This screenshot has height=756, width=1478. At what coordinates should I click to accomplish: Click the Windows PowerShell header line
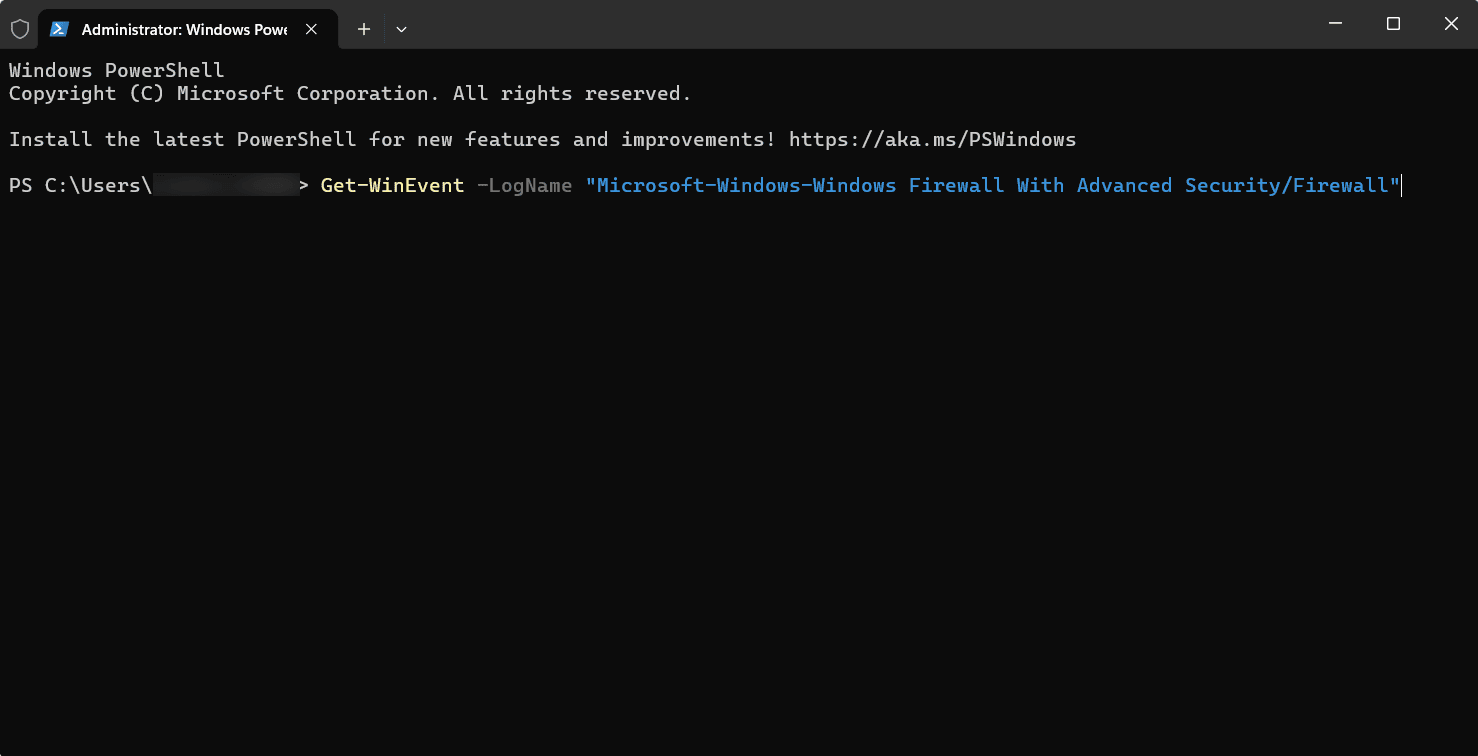pos(115,70)
